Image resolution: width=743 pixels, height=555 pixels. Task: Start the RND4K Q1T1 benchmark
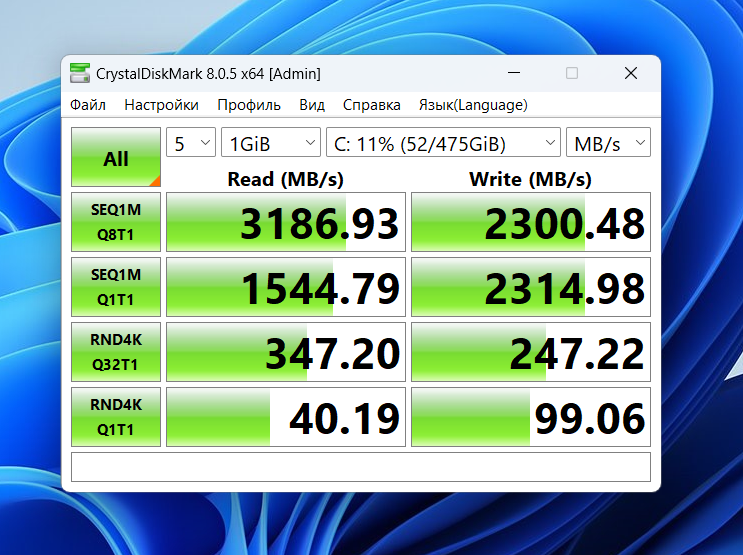(x=116, y=417)
